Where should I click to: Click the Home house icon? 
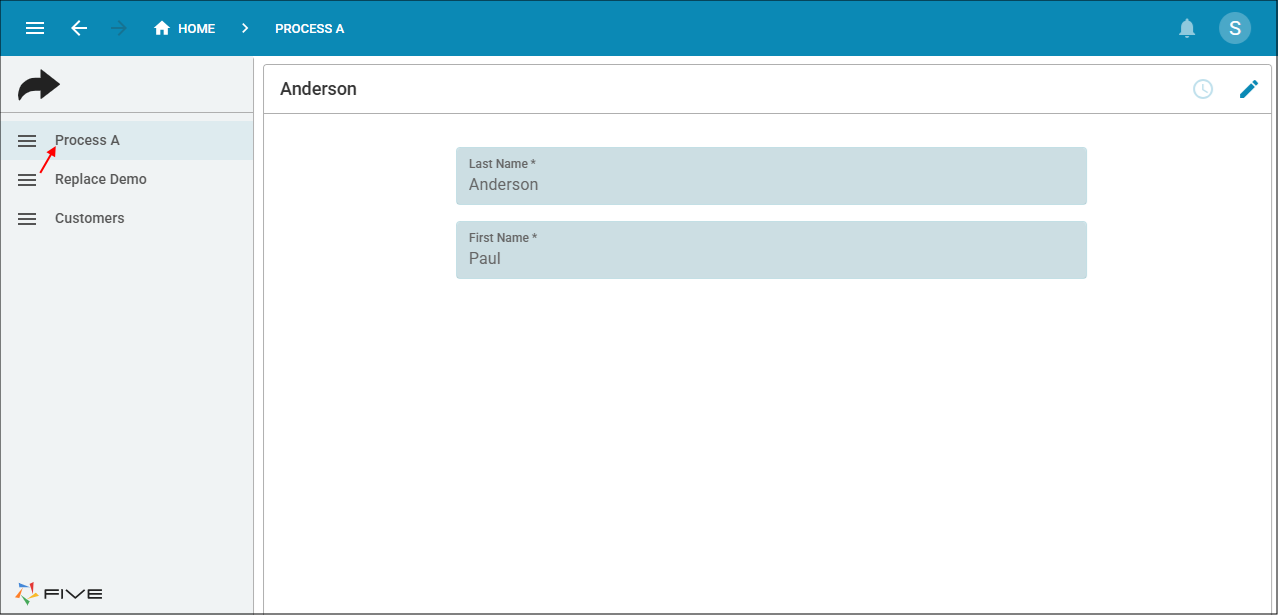(162, 28)
